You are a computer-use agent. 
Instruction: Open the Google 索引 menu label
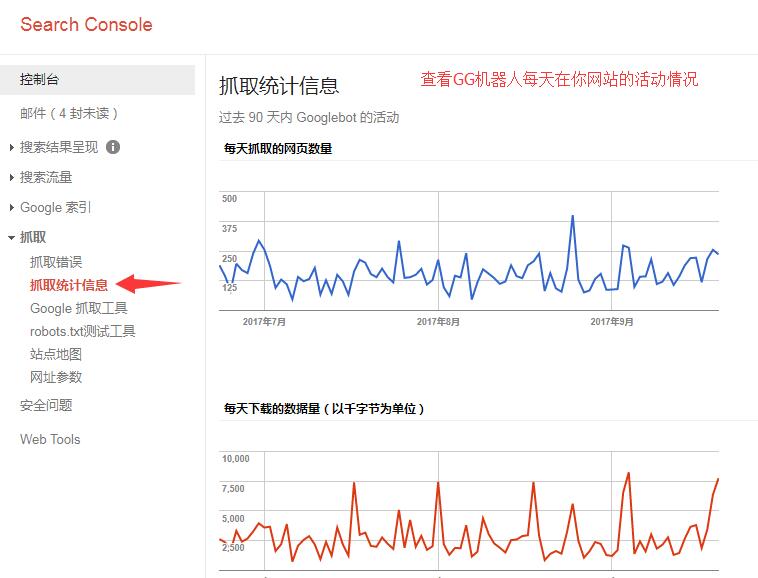click(x=55, y=207)
